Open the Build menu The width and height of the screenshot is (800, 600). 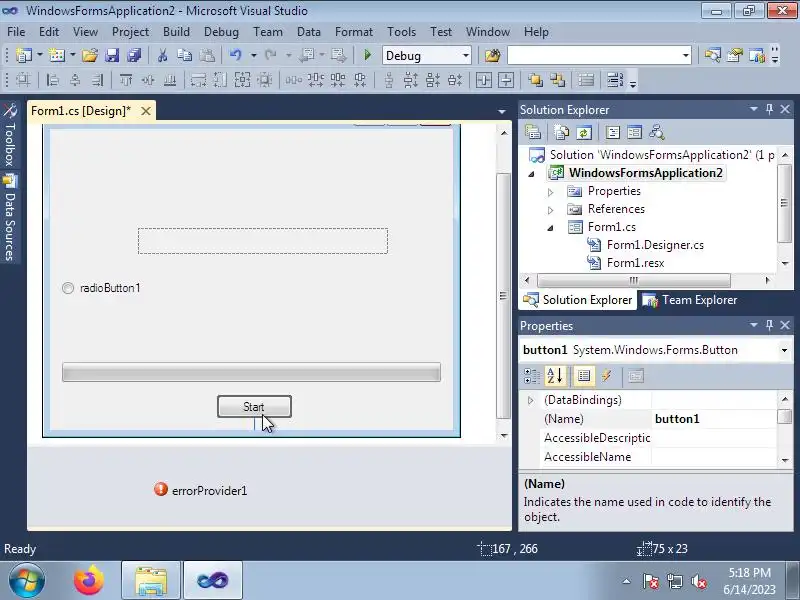(176, 32)
